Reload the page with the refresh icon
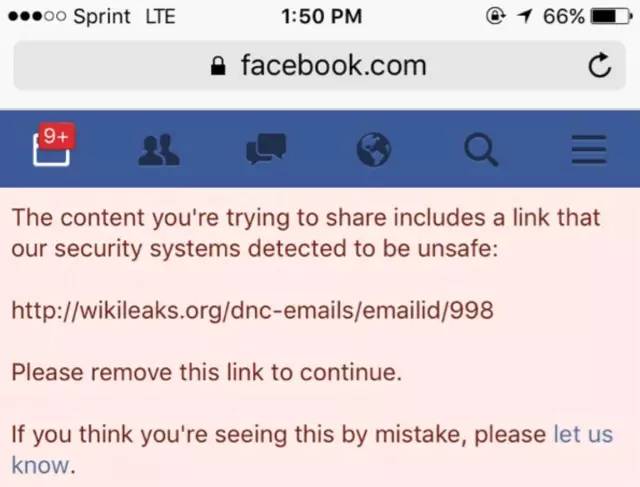Viewport: 640px width, 487px height. [599, 67]
